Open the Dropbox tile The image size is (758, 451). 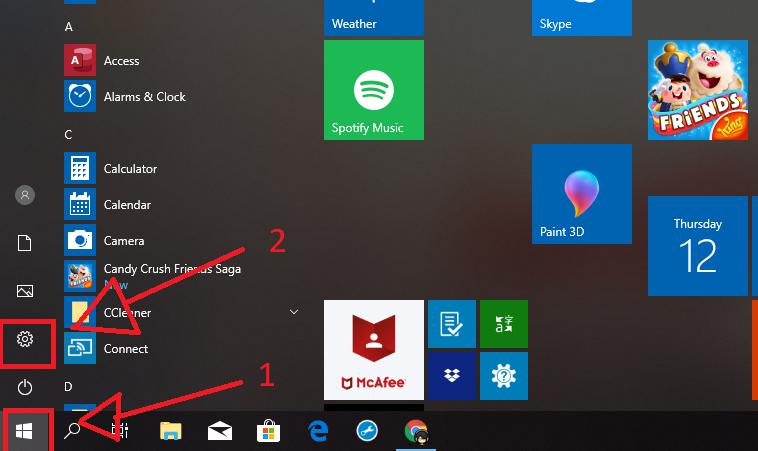point(451,375)
